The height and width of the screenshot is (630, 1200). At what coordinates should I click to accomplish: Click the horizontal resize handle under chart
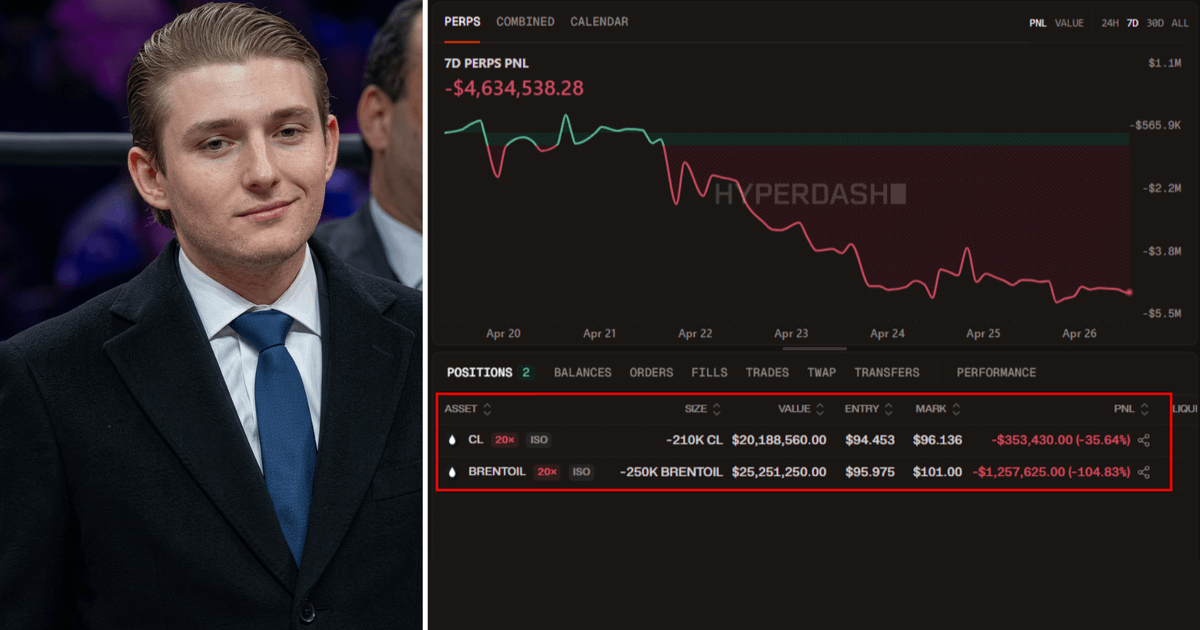pyautogui.click(x=815, y=349)
